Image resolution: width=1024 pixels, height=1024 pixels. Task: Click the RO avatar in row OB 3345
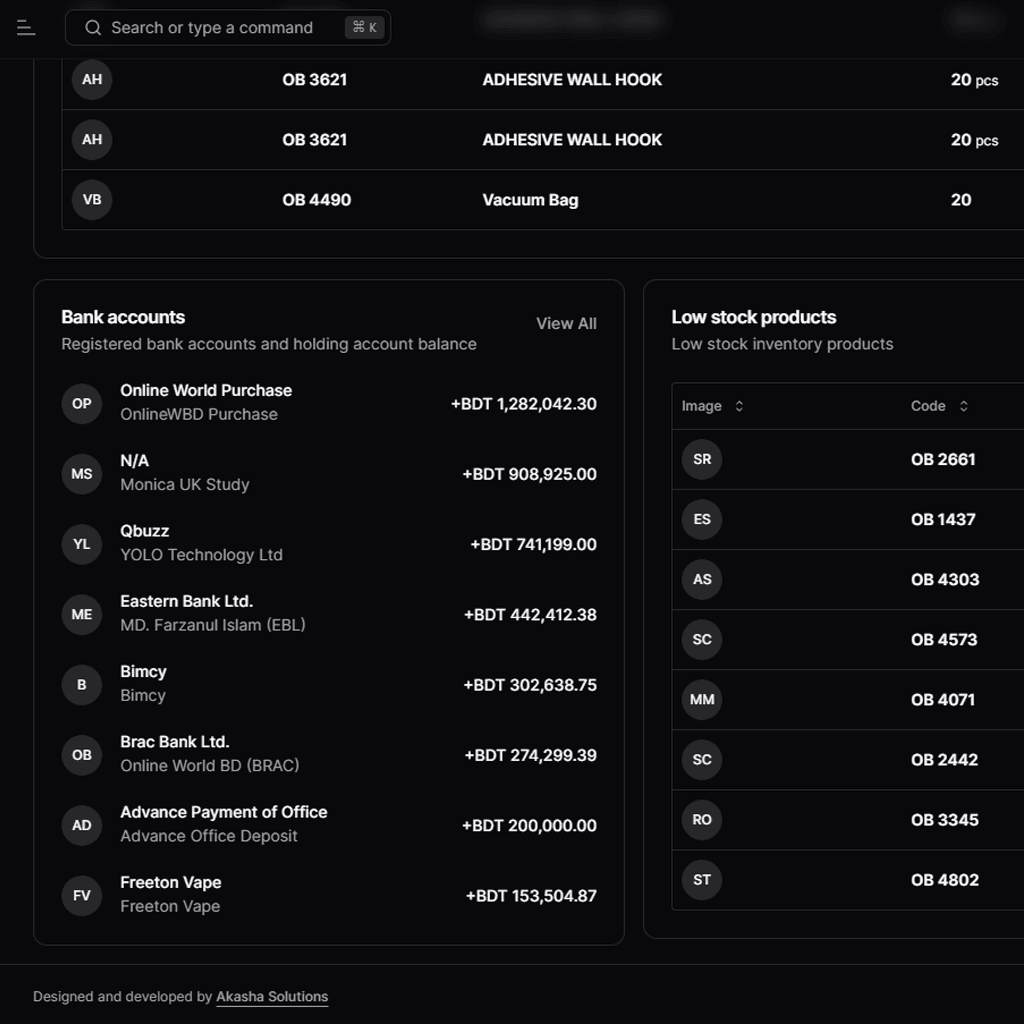pyautogui.click(x=702, y=820)
